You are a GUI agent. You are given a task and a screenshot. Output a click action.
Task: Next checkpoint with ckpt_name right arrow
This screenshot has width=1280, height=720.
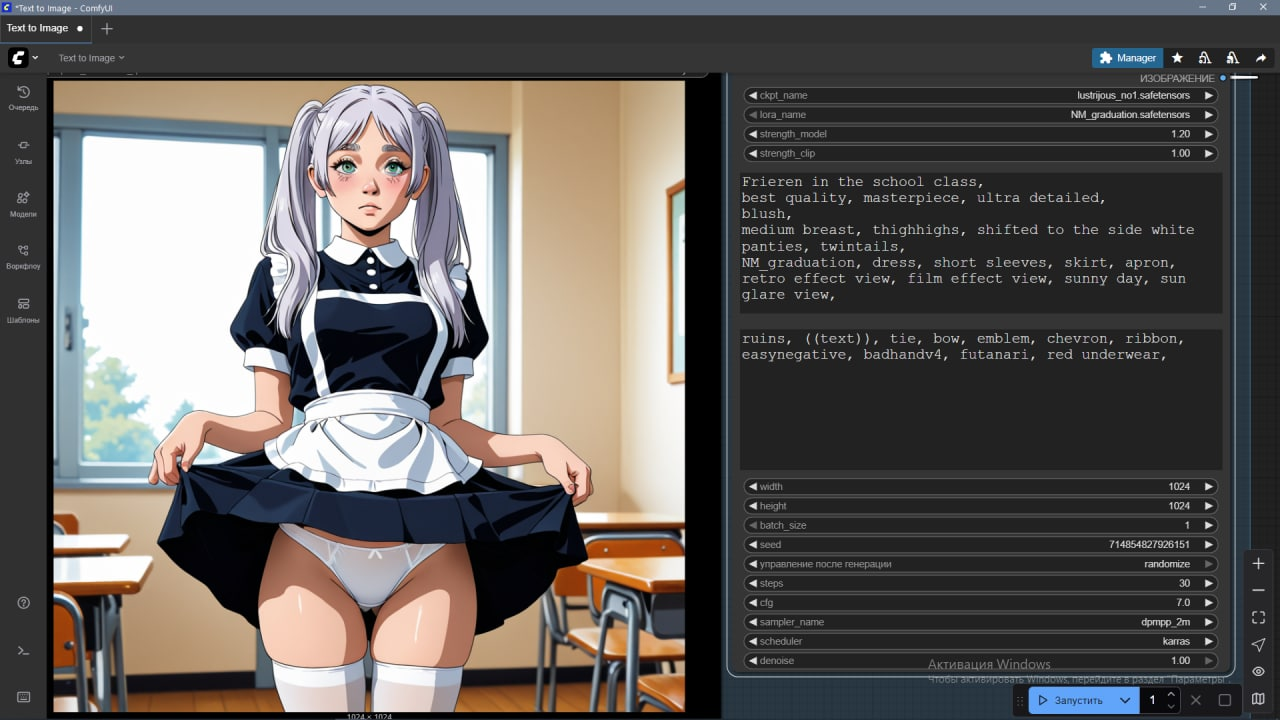click(x=1208, y=96)
